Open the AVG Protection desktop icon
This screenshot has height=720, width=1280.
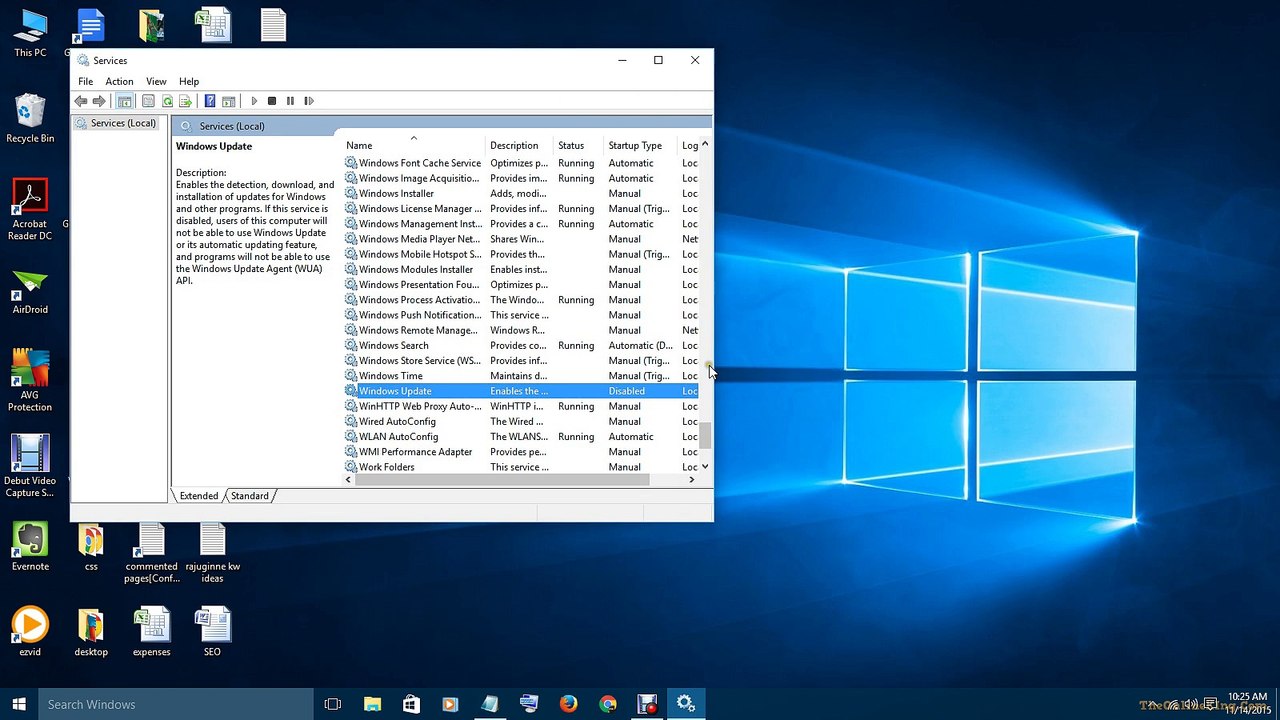(x=30, y=381)
